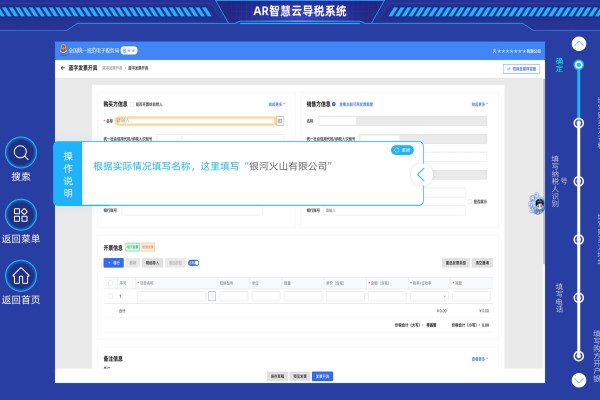Viewport: 600px width, 400px height.
Task: Click the blue 发票开具 button at bottom
Action: (322, 376)
